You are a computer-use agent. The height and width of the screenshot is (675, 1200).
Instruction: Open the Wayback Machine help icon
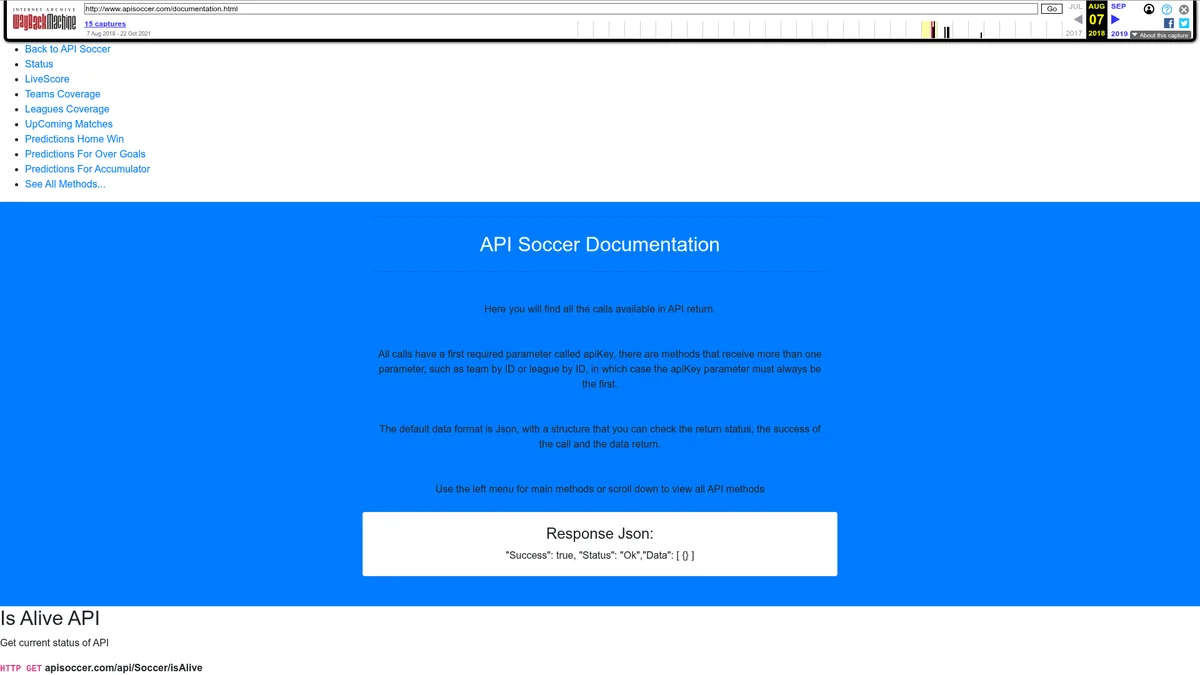point(1167,9)
